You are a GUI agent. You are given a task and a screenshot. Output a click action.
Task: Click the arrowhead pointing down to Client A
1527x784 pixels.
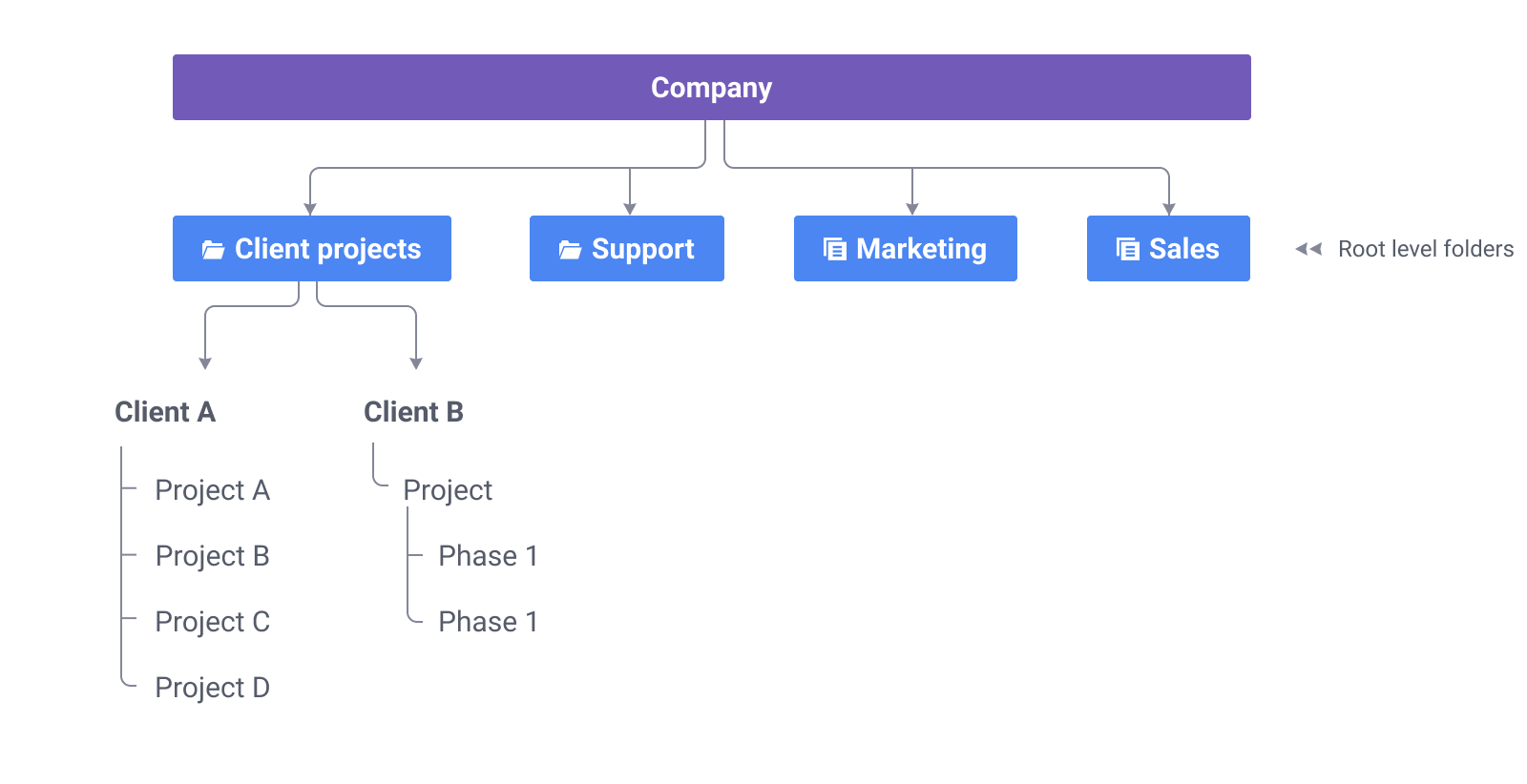(205, 363)
